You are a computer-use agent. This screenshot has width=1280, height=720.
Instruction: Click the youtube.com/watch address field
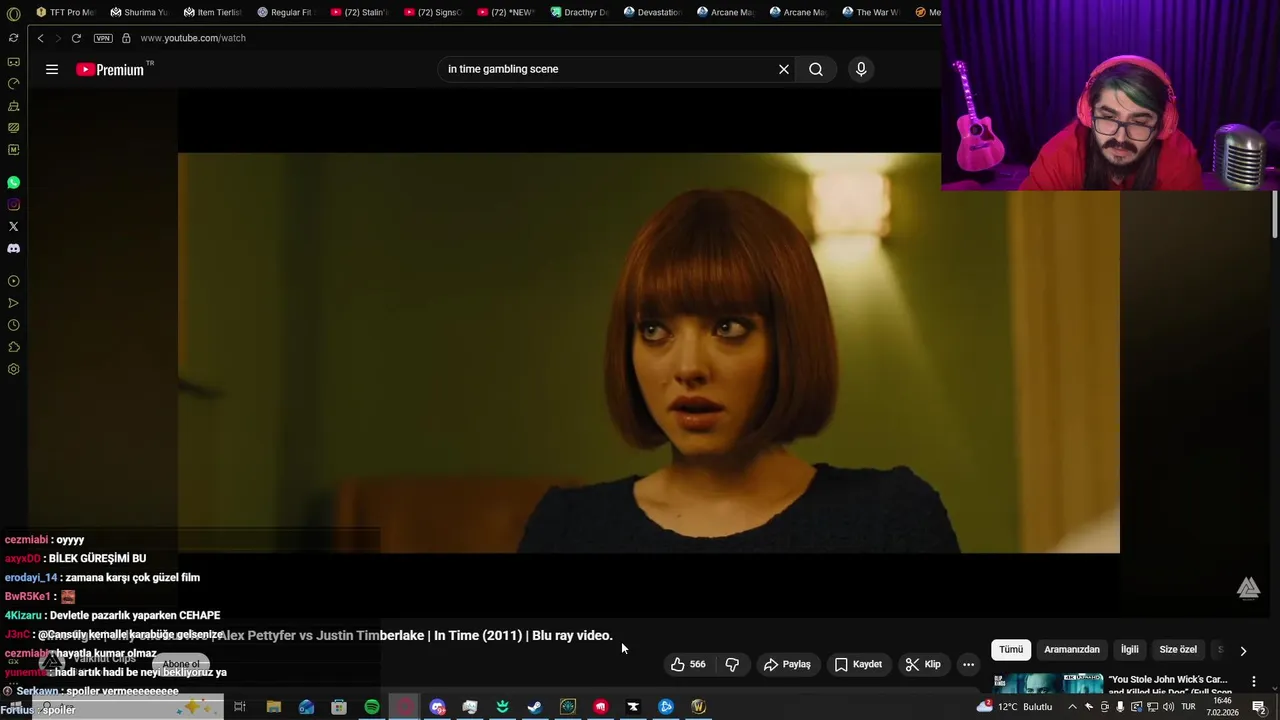coord(193,38)
